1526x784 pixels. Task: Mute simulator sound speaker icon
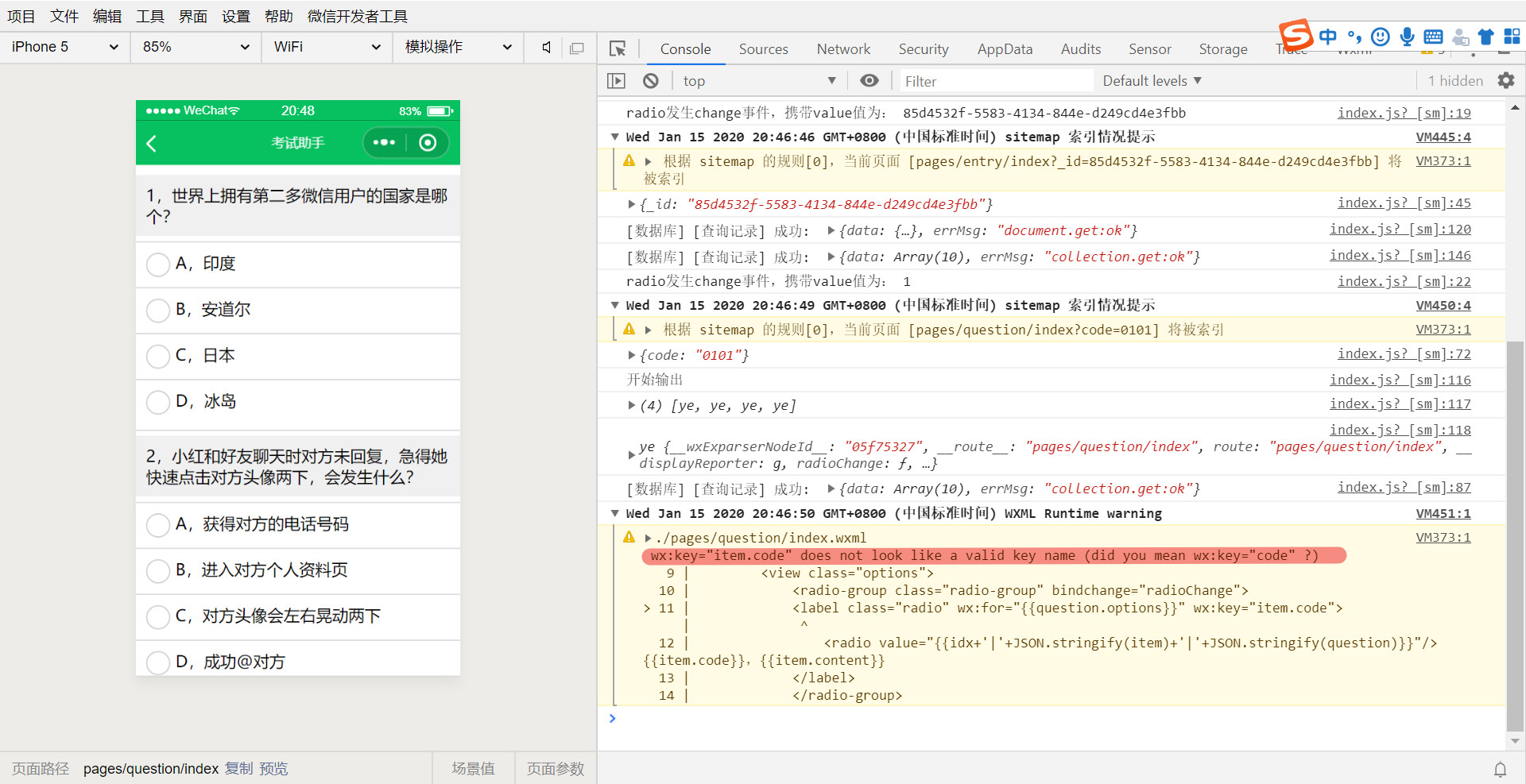click(546, 48)
